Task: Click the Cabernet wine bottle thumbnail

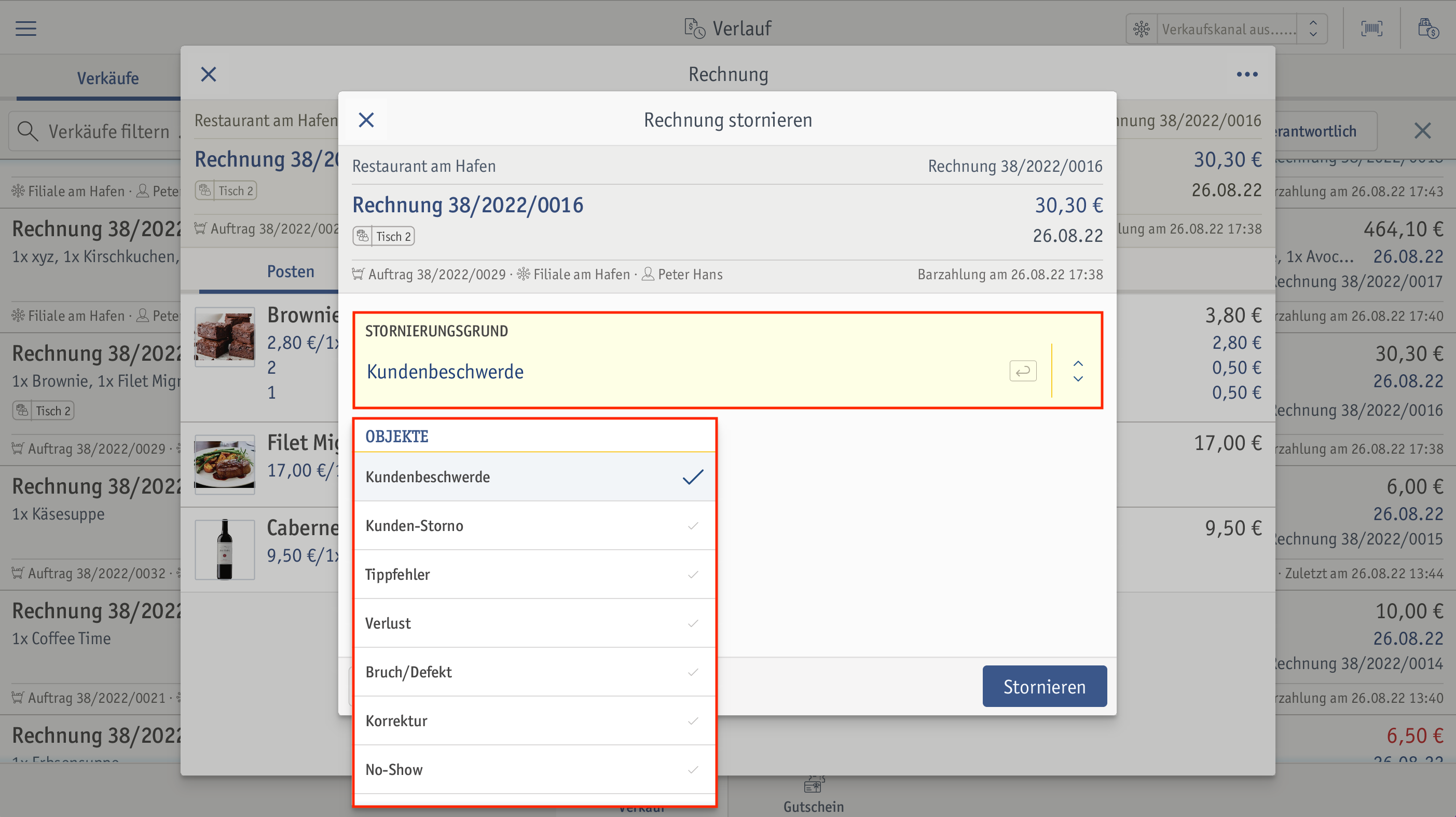Action: [224, 550]
